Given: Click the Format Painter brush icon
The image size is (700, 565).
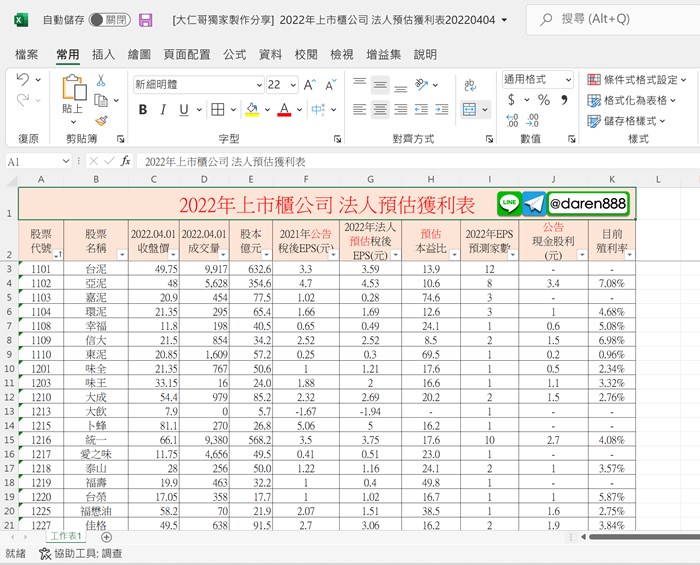Looking at the screenshot, I should coord(100,120).
